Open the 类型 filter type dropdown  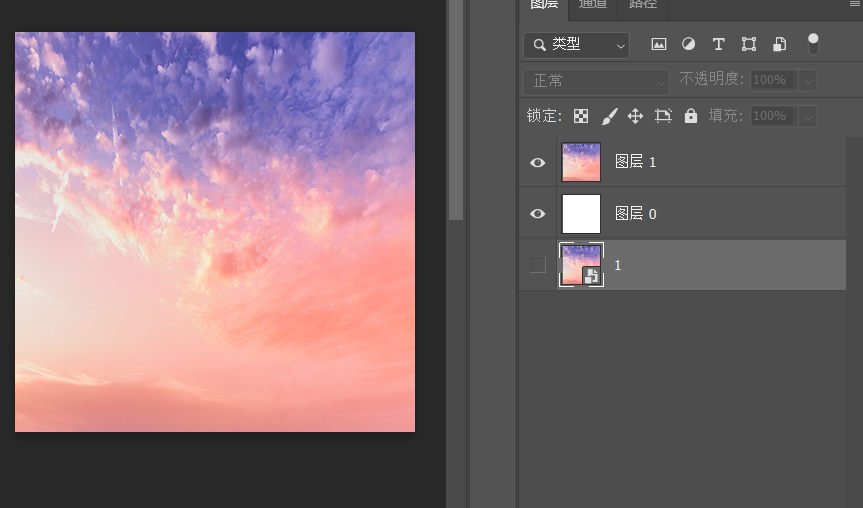(577, 45)
